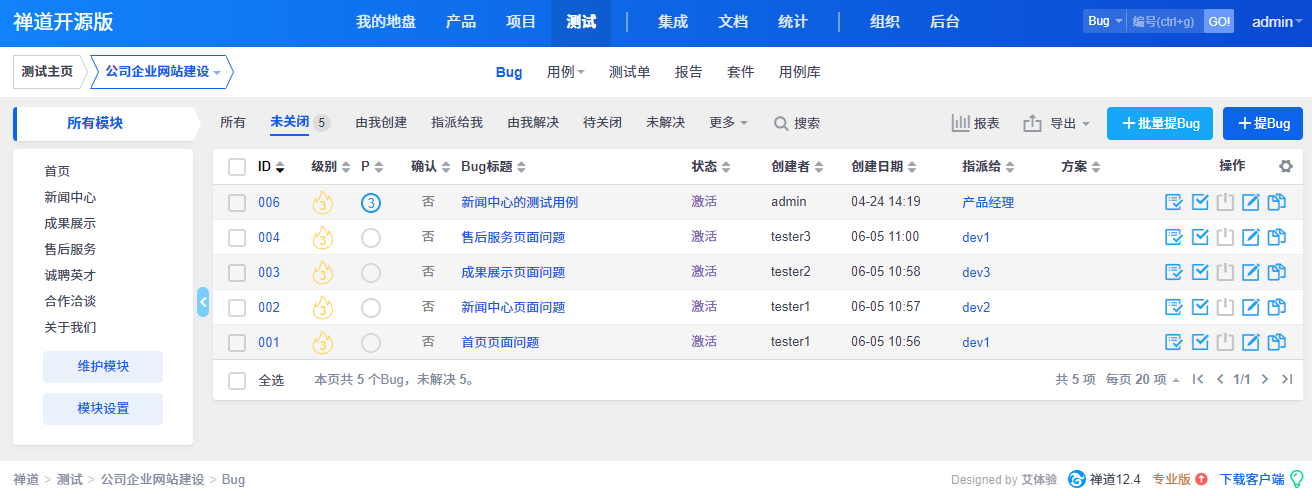Go to the last page arrow
The image size is (1312, 496).
1287,380
